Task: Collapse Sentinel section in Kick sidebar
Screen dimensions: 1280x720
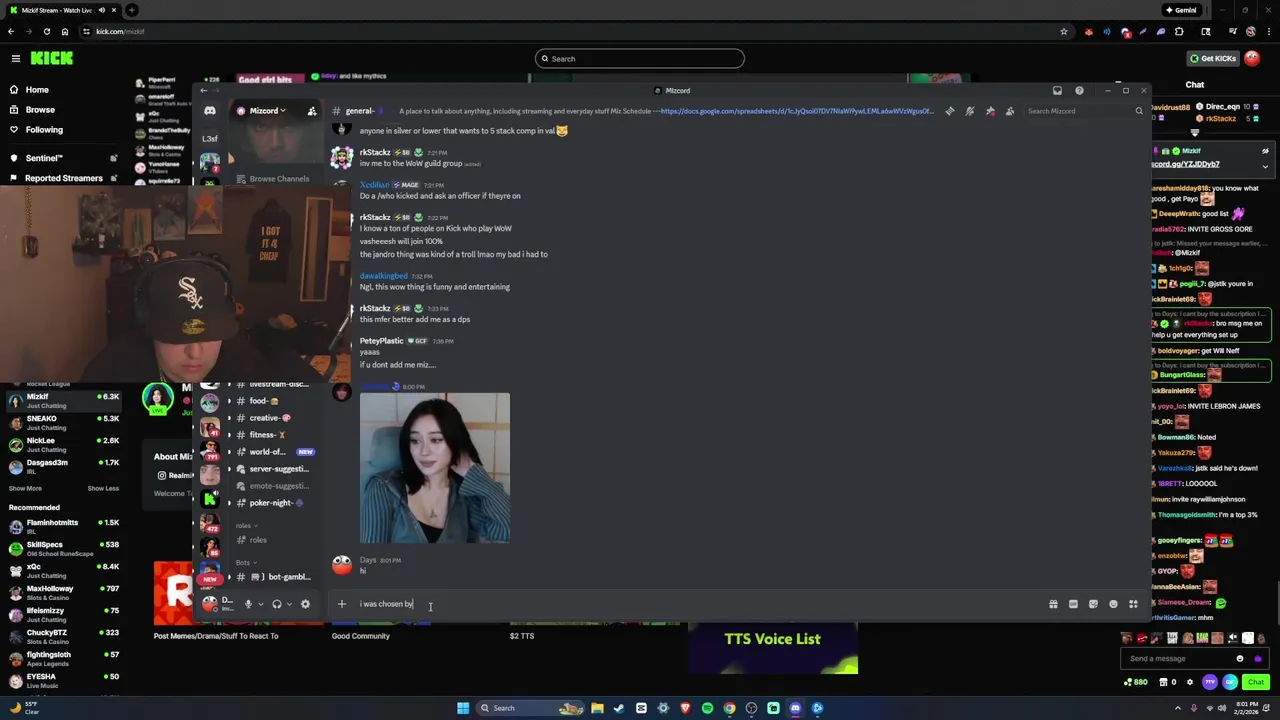Action: tap(113, 158)
